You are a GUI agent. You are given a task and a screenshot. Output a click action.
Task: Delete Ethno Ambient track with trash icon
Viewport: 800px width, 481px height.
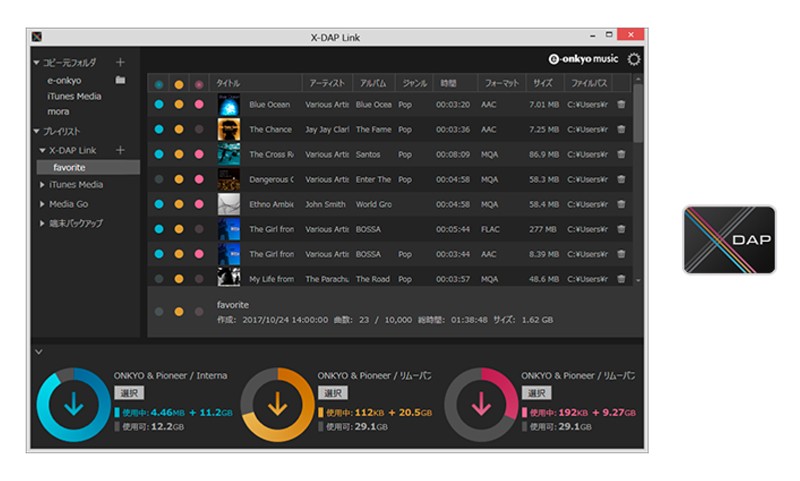[x=621, y=204]
